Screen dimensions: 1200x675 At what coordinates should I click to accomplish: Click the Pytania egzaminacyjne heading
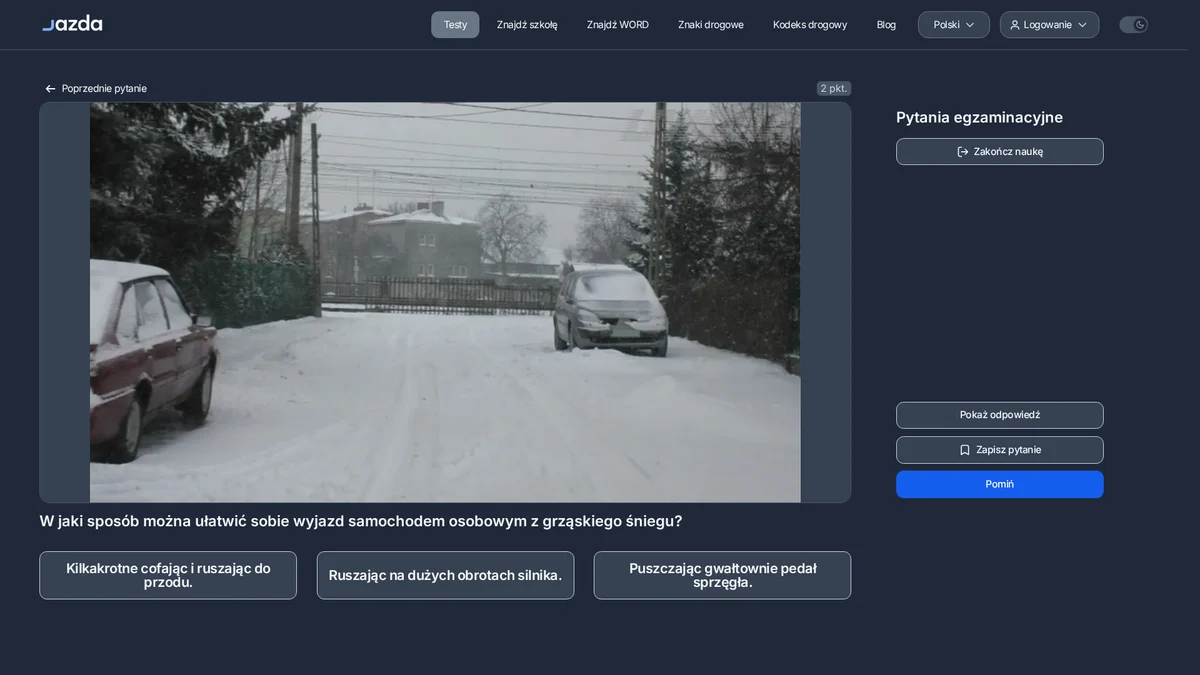click(x=979, y=118)
